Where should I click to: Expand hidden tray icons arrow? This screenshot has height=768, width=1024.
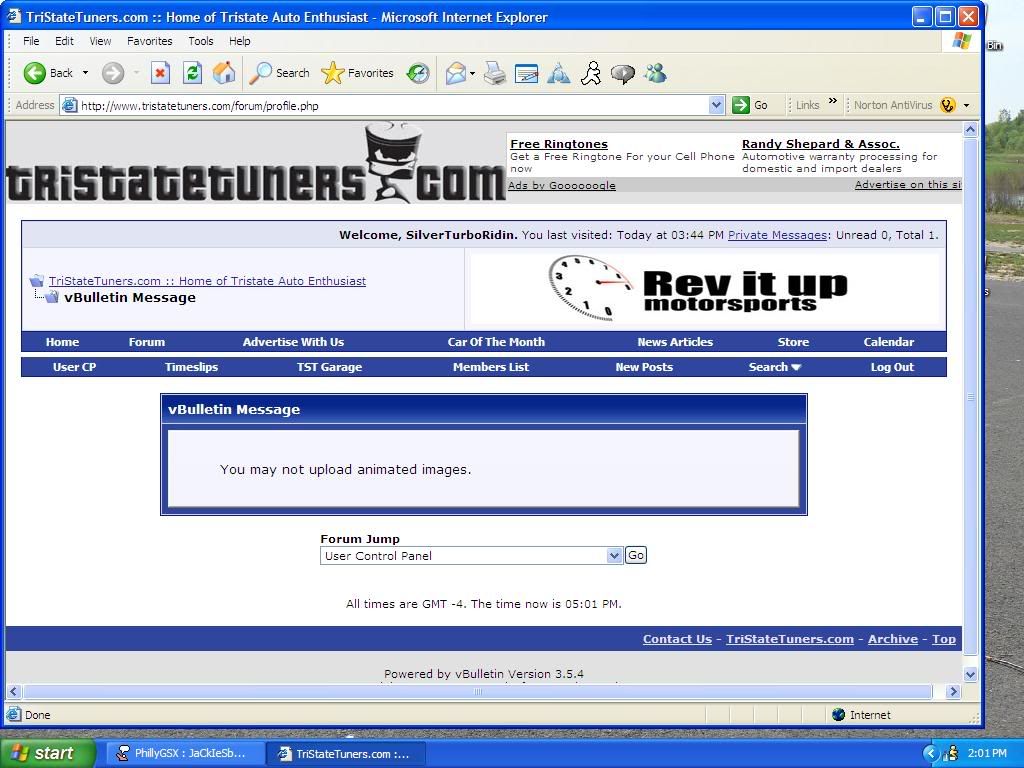930,753
